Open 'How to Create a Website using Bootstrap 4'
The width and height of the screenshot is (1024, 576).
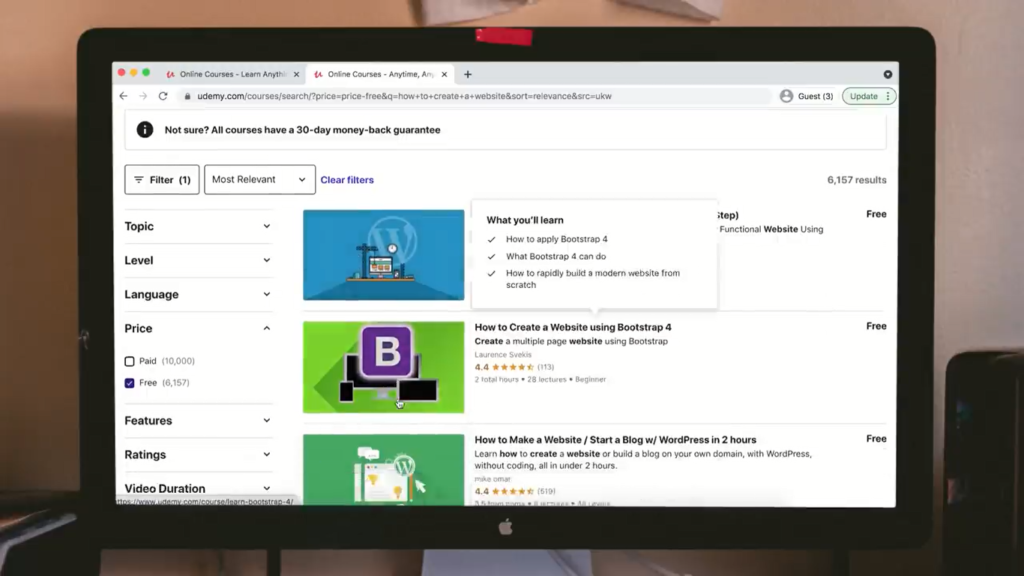point(573,327)
